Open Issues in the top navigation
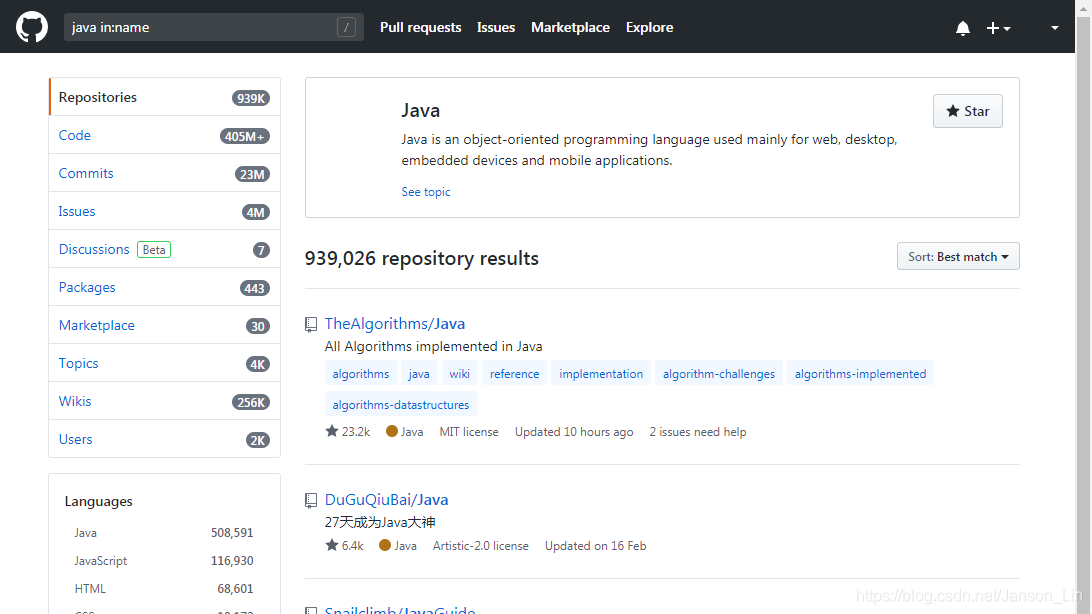1092x614 pixels. 496,27
